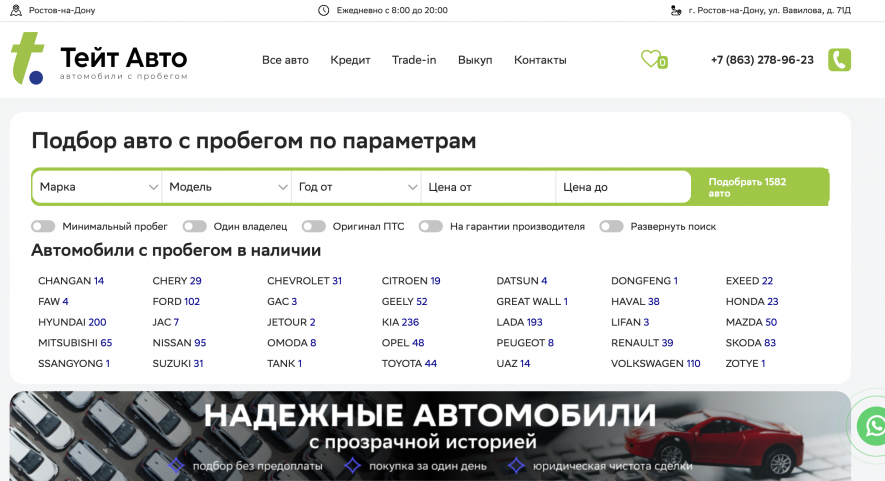Open FAW 4 brand link

tap(53, 301)
